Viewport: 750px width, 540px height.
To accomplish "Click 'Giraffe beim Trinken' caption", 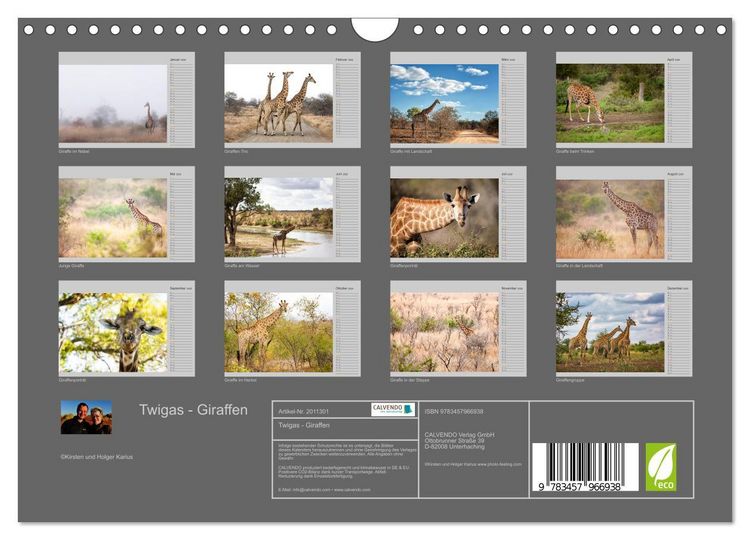I will 575,151.
